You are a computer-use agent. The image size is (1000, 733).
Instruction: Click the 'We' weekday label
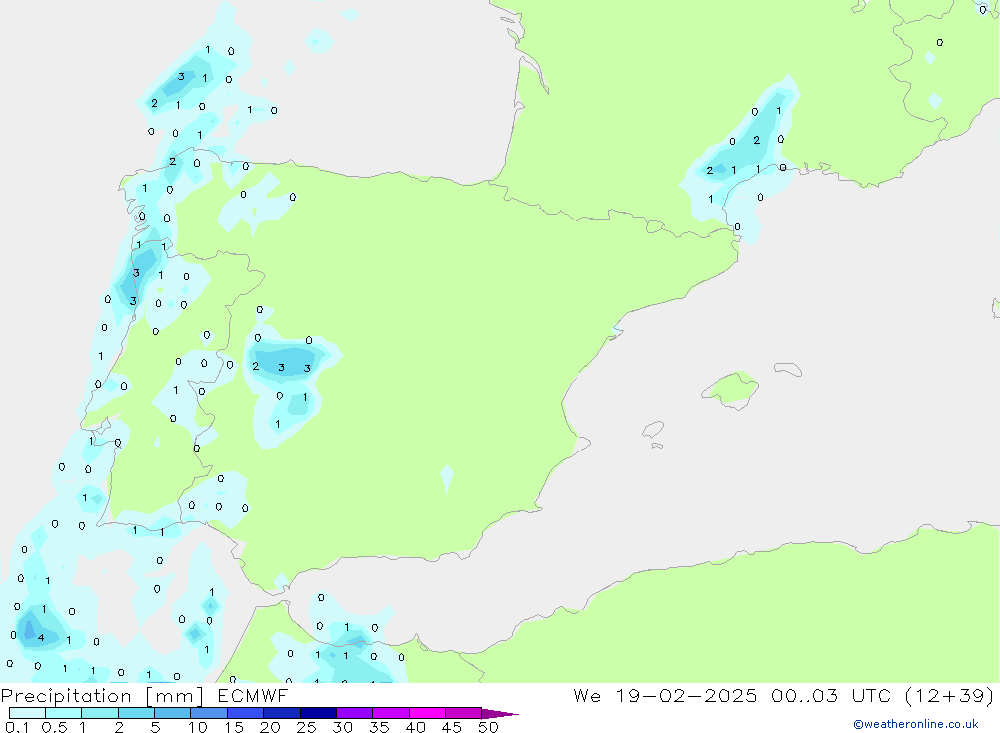(x=587, y=695)
